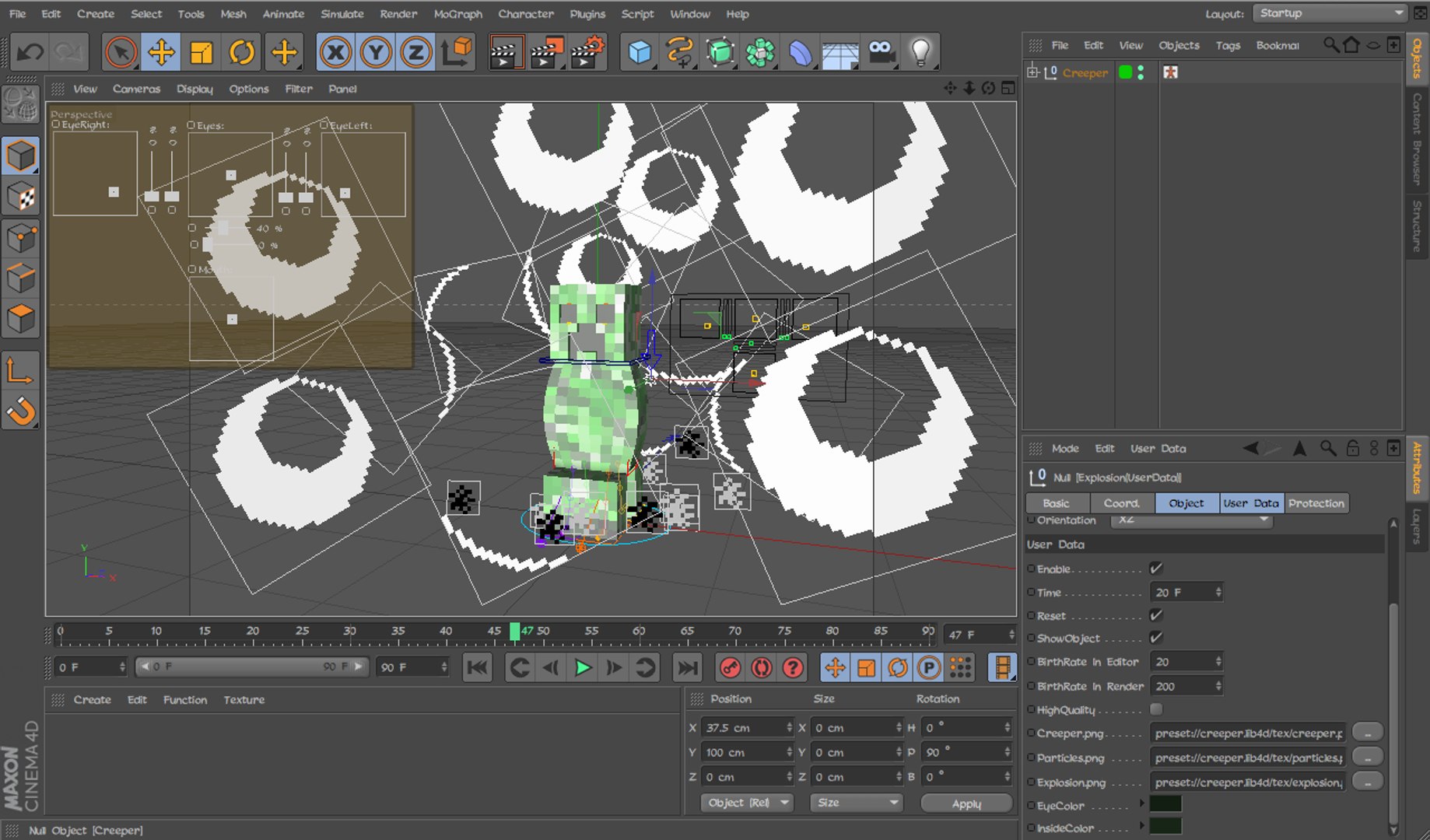This screenshot has width=1430, height=840.
Task: Open the Object (Rel) dropdown
Action: pos(747,803)
